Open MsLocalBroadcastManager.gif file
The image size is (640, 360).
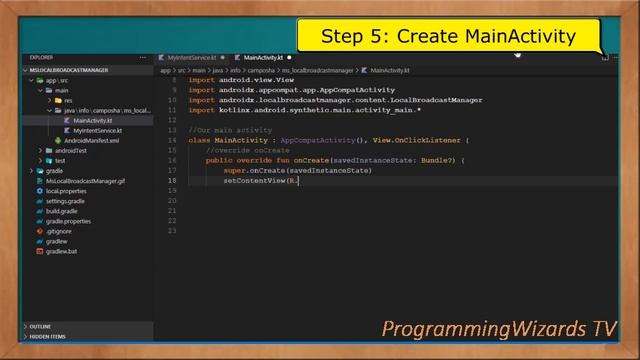(x=85, y=181)
